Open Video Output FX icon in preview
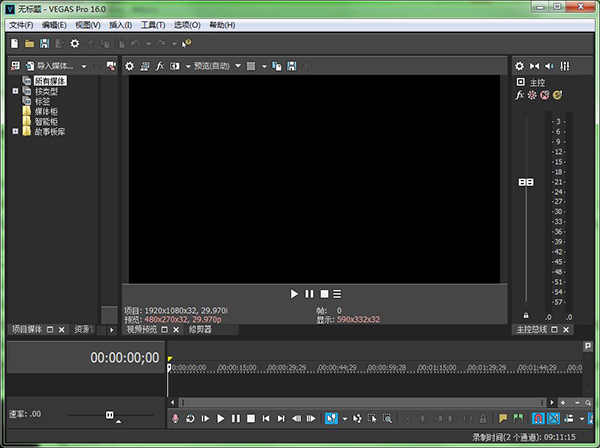Viewport: 600px width, 448px height. (x=160, y=66)
